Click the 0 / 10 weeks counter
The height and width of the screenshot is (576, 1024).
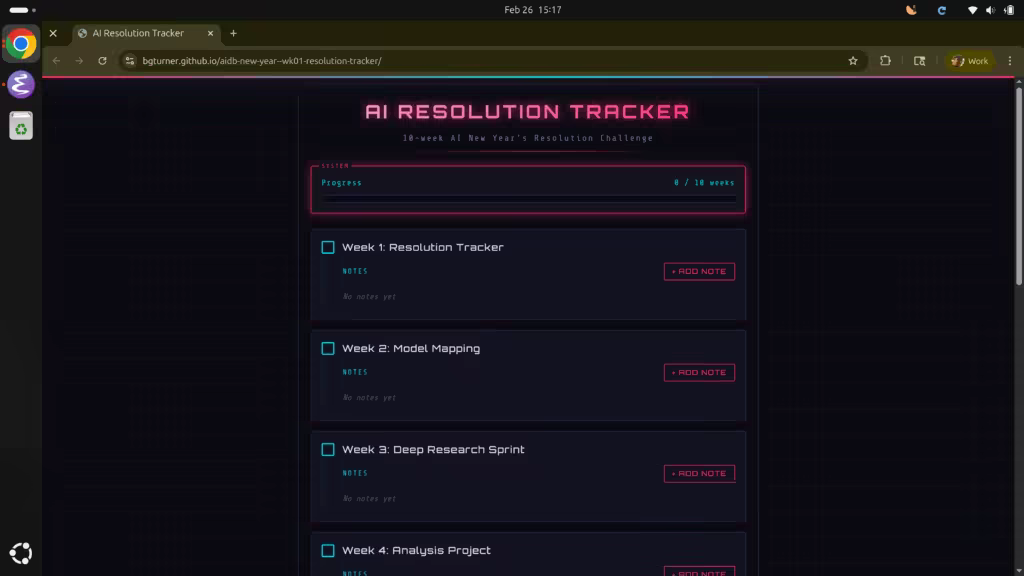[x=704, y=183]
